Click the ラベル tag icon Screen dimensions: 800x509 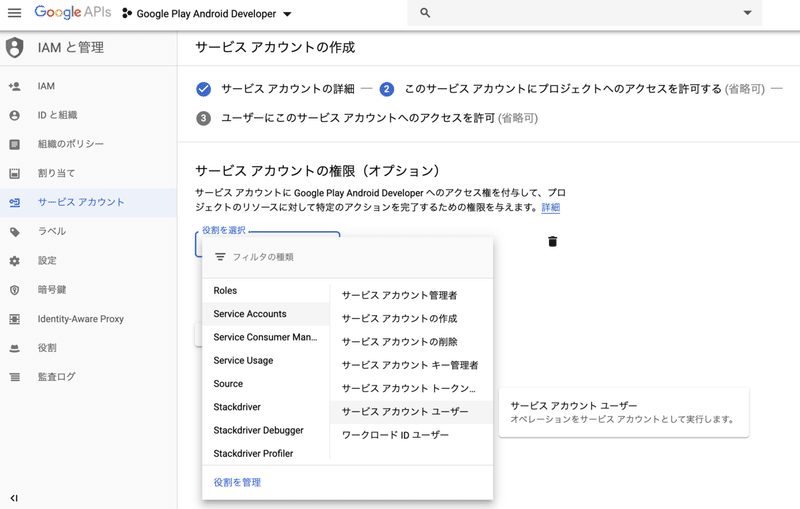click(x=15, y=232)
